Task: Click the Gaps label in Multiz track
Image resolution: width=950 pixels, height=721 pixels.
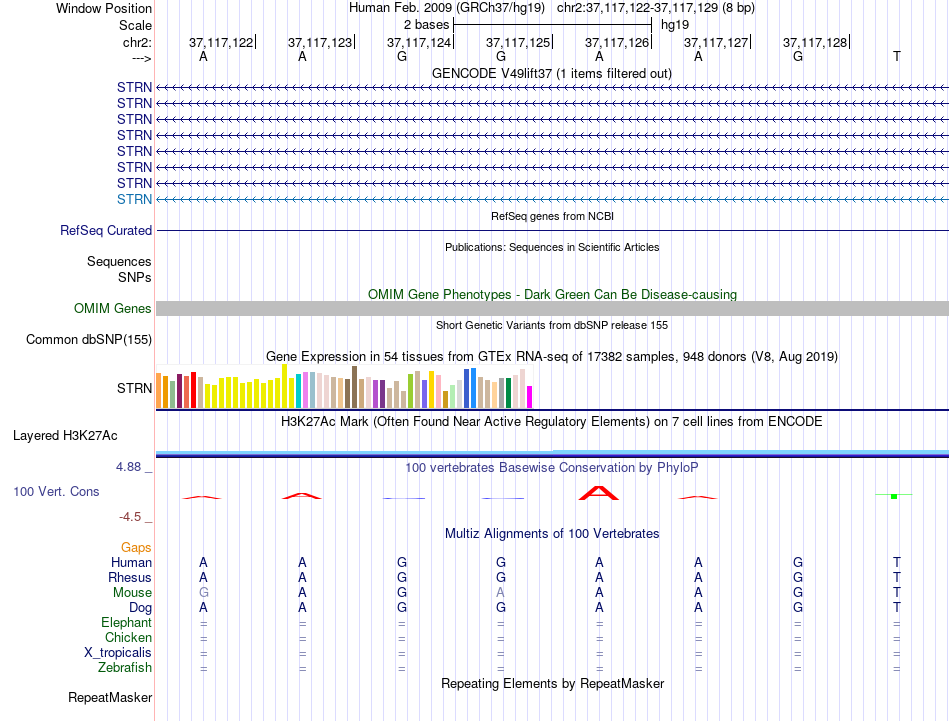Action: pos(136,547)
